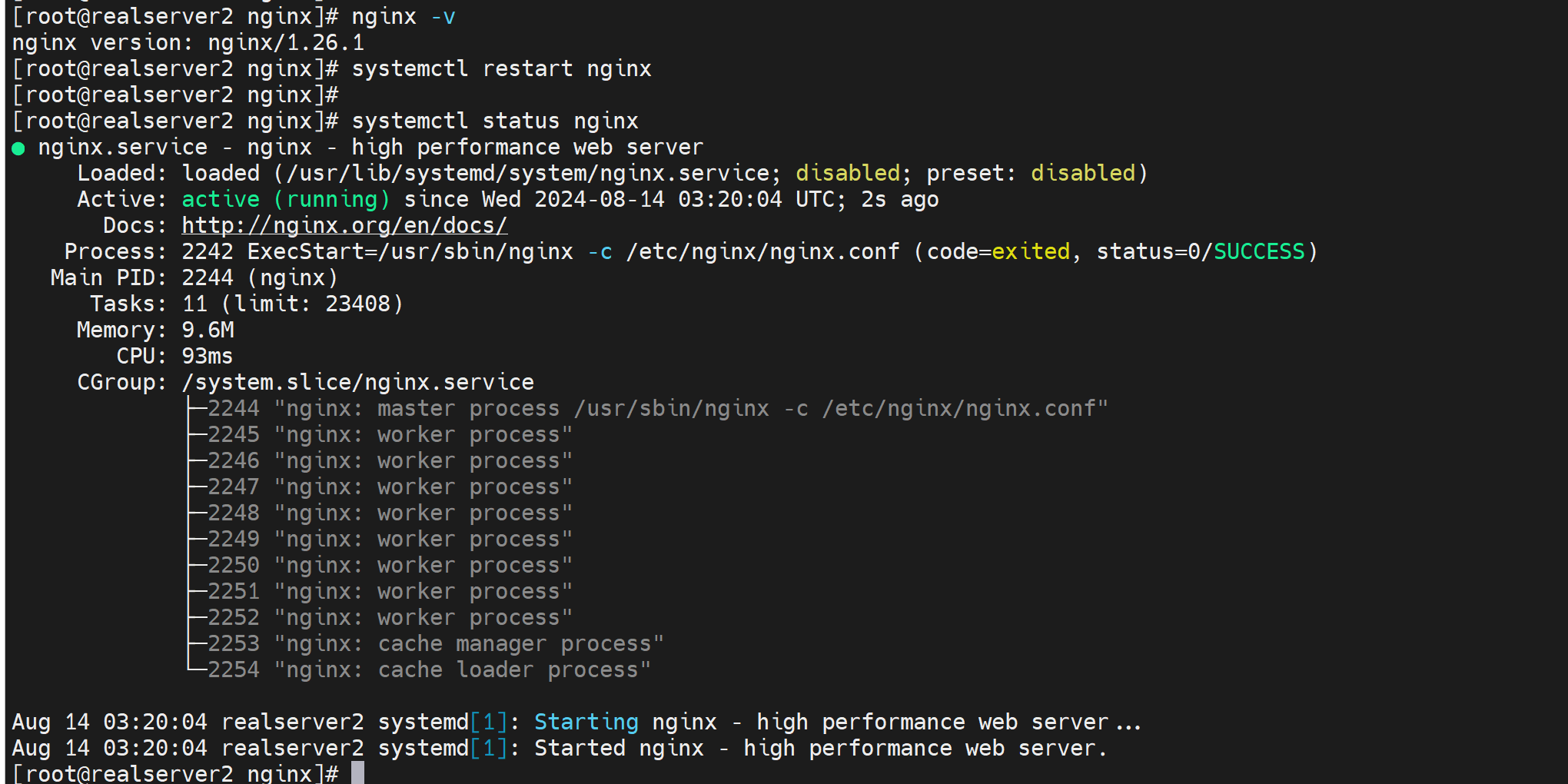Click the master process 2244 tree entry
This screenshot has height=784, width=1568.
[657, 408]
